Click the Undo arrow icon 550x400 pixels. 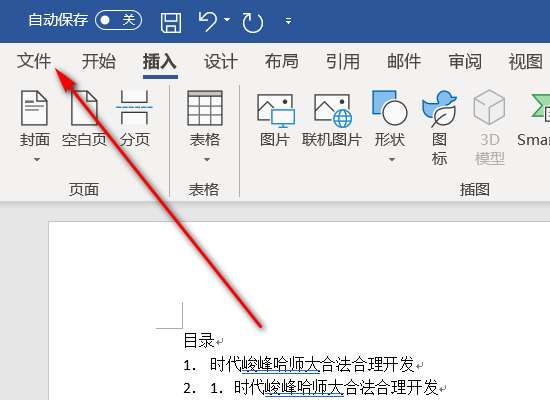208,21
